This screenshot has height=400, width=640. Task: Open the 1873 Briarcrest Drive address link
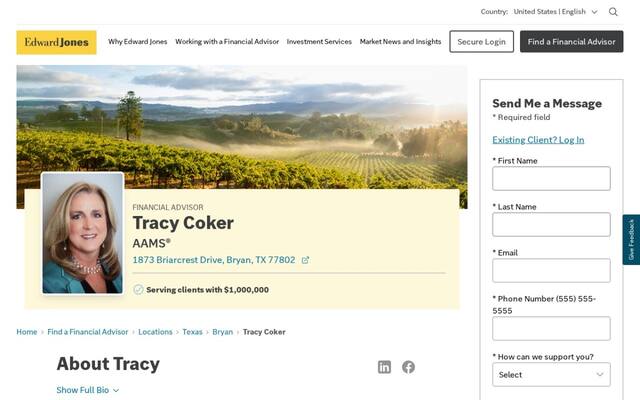[214, 260]
